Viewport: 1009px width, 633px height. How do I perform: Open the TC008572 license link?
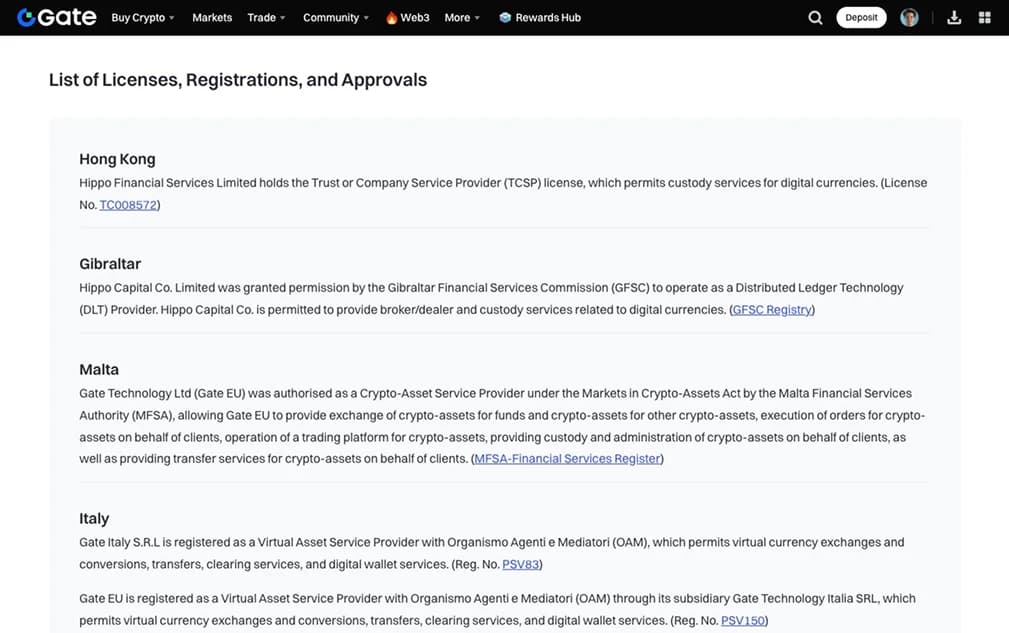[x=127, y=205]
